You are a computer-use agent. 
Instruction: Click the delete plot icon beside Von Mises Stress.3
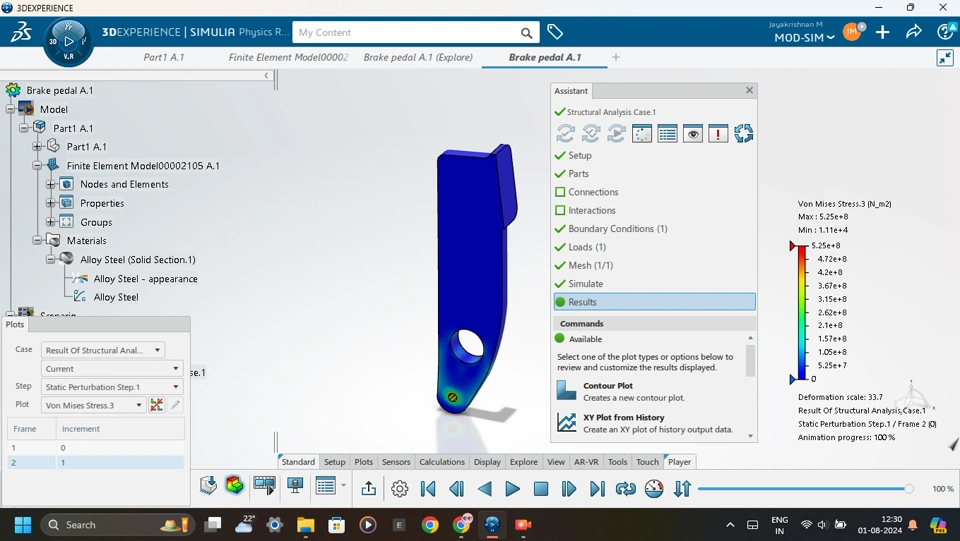(x=157, y=405)
